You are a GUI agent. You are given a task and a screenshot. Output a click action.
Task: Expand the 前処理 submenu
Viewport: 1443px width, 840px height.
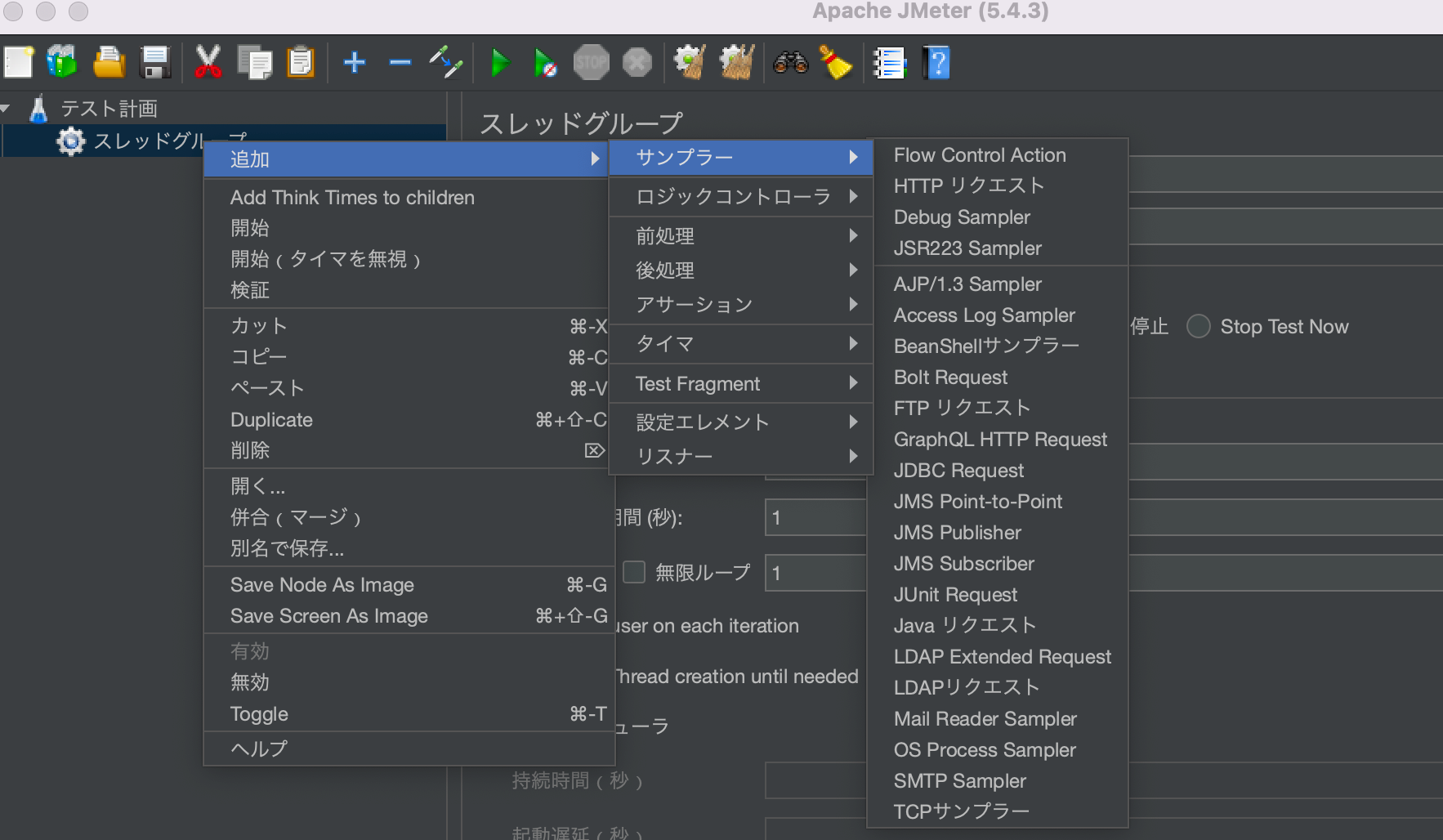[x=741, y=236]
